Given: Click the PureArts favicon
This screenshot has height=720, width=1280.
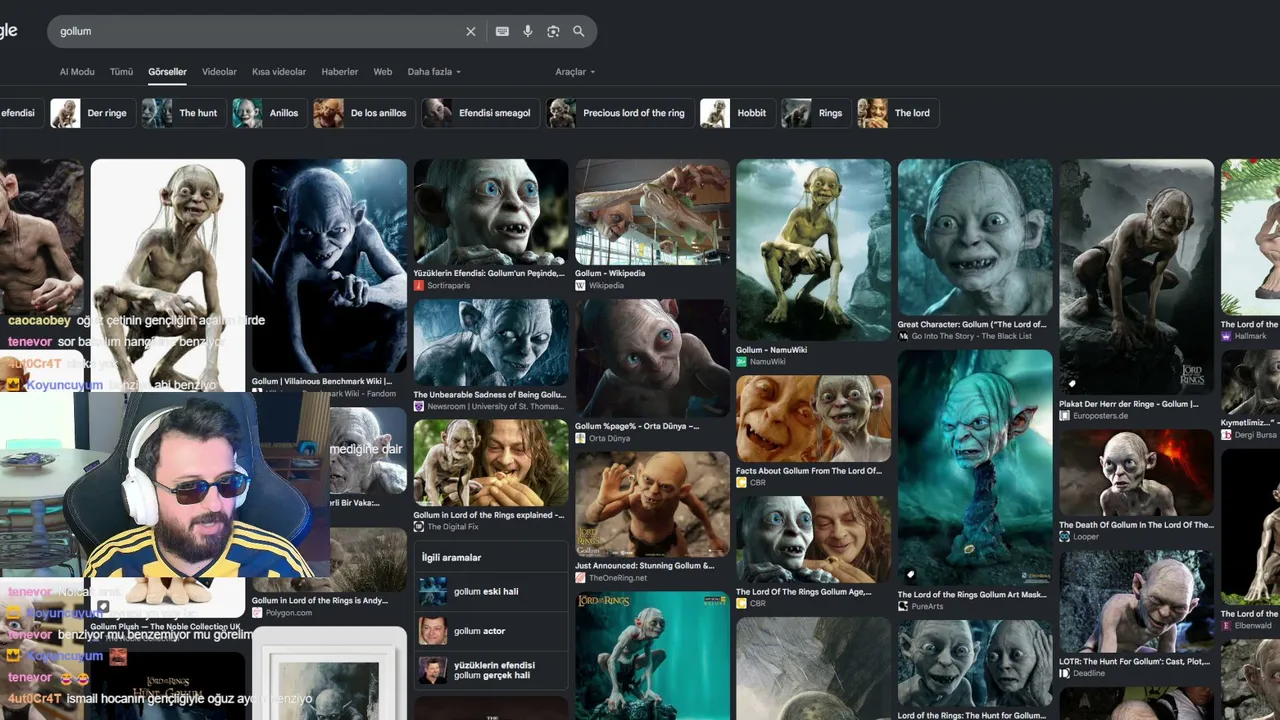Looking at the screenshot, I should click(903, 607).
